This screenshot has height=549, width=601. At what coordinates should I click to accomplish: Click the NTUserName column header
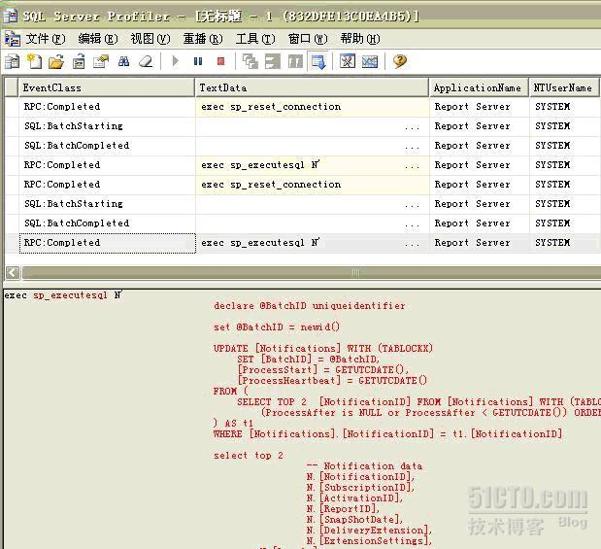coord(563,87)
